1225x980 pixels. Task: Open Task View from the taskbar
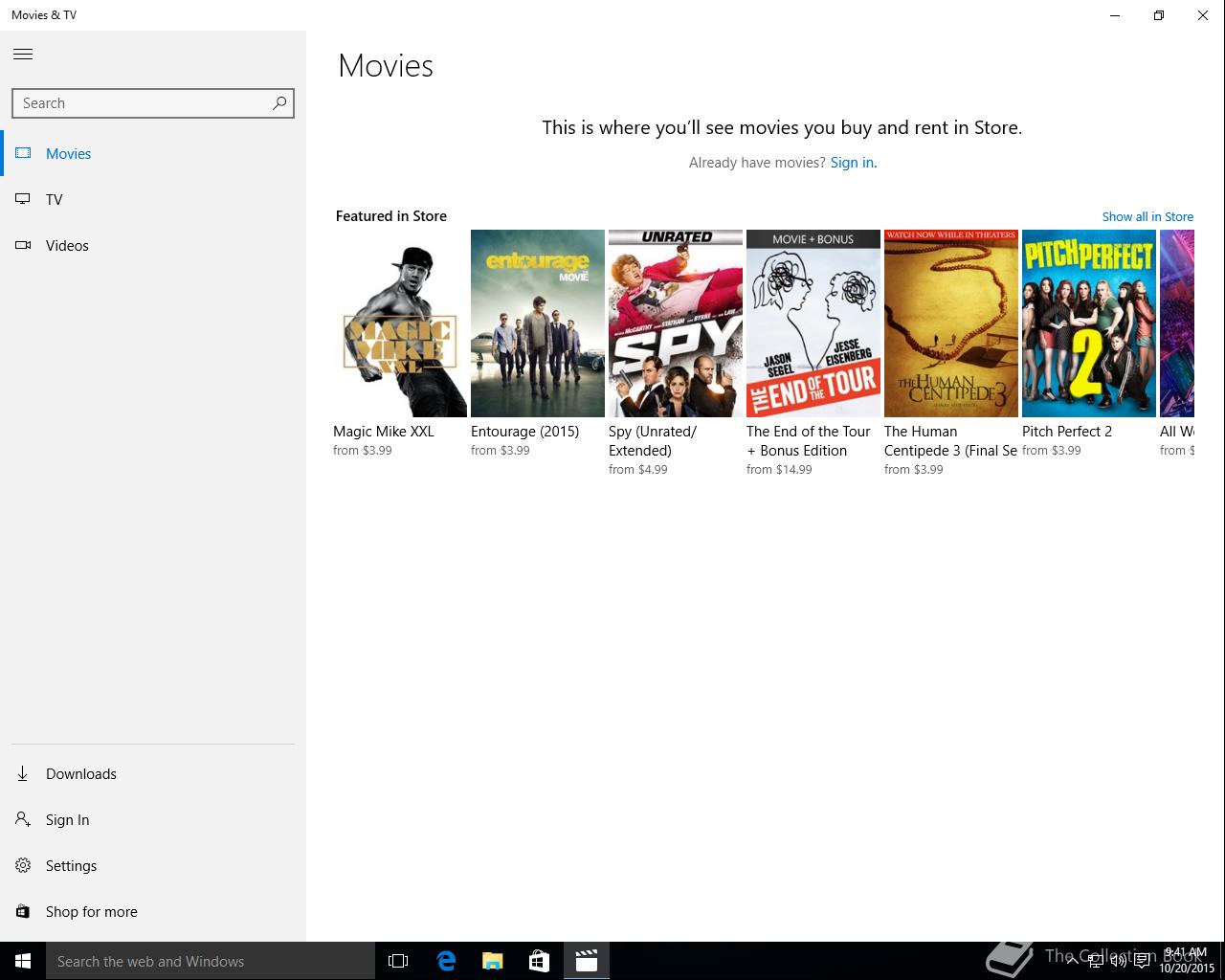pos(398,961)
